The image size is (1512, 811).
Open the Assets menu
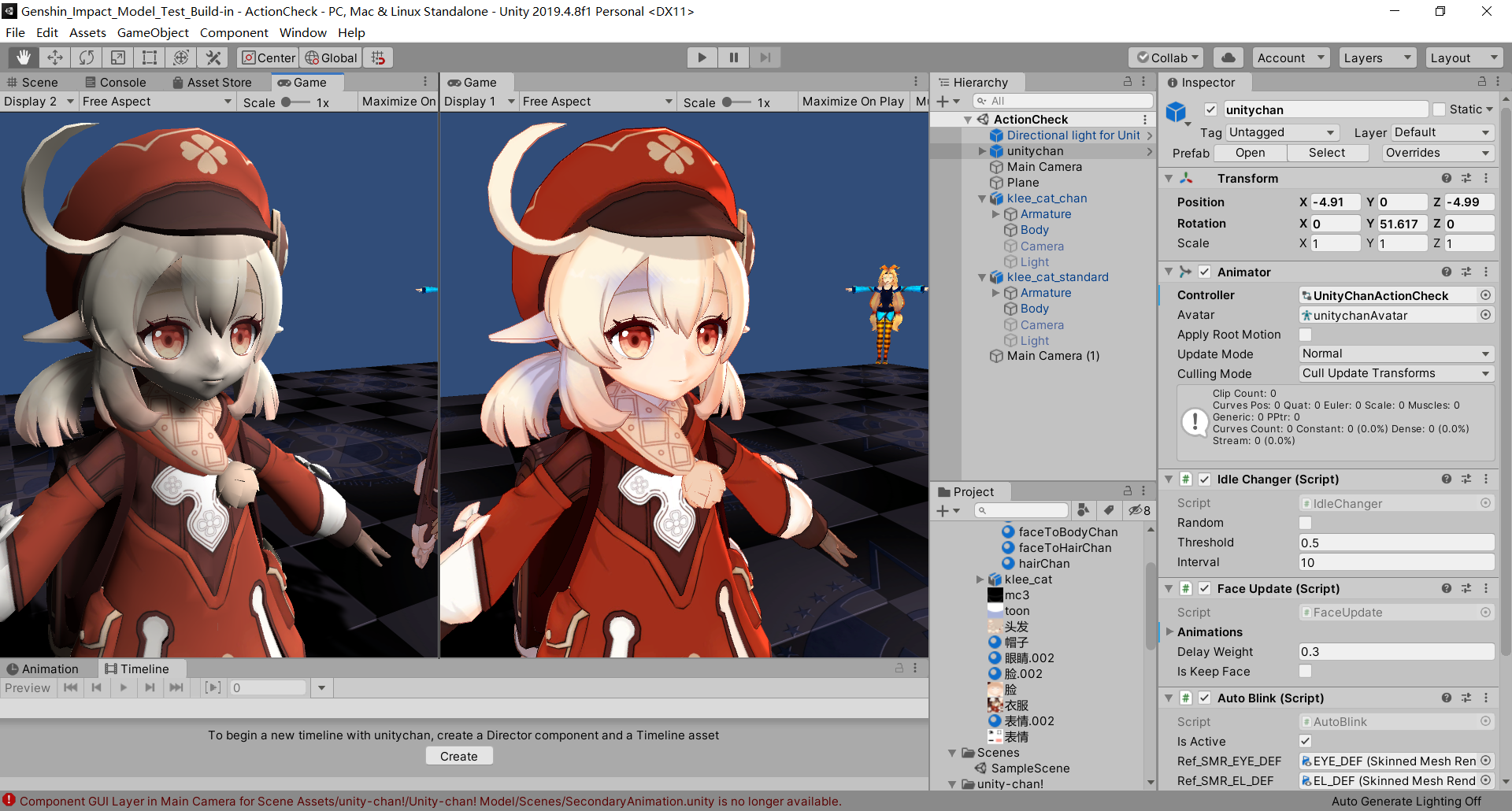[87, 32]
